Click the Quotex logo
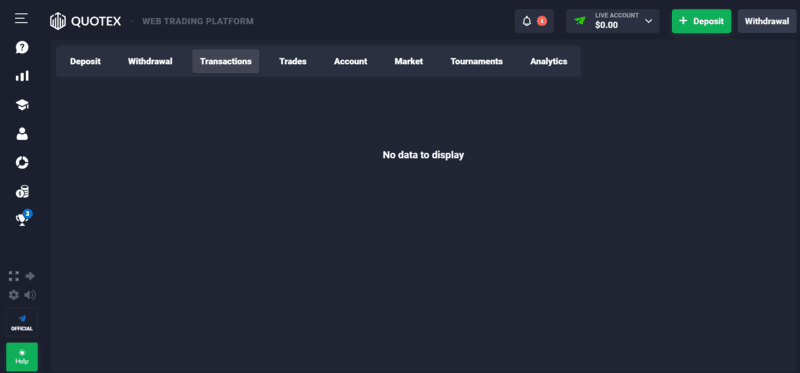 click(x=85, y=21)
